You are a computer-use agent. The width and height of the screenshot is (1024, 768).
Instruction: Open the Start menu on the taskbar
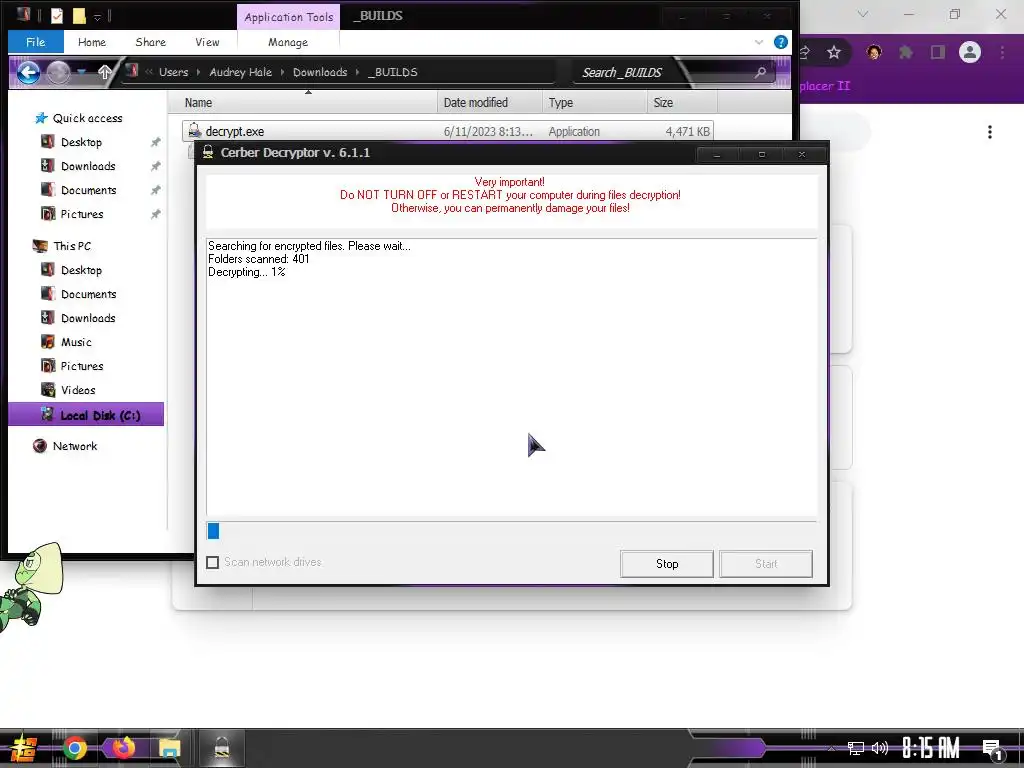tap(23, 748)
